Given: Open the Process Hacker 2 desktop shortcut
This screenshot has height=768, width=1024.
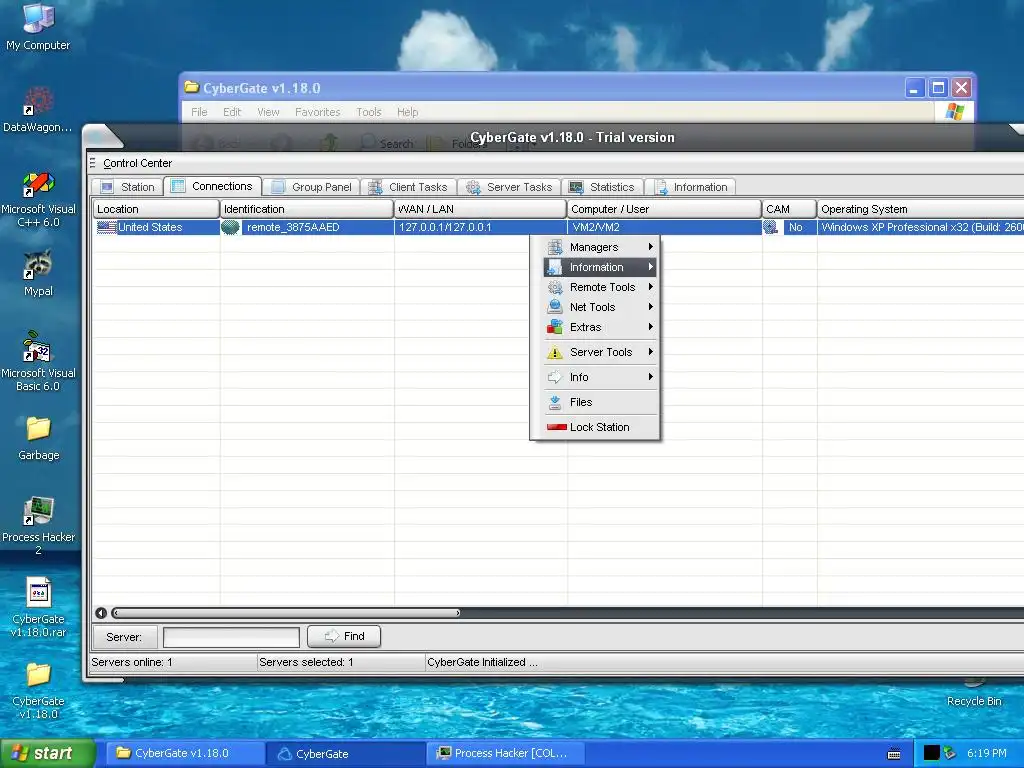Looking at the screenshot, I should (x=38, y=525).
